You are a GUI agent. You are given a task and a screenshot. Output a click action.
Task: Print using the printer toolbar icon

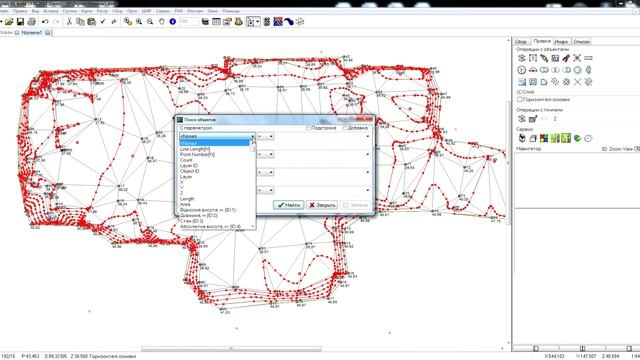tap(31, 22)
